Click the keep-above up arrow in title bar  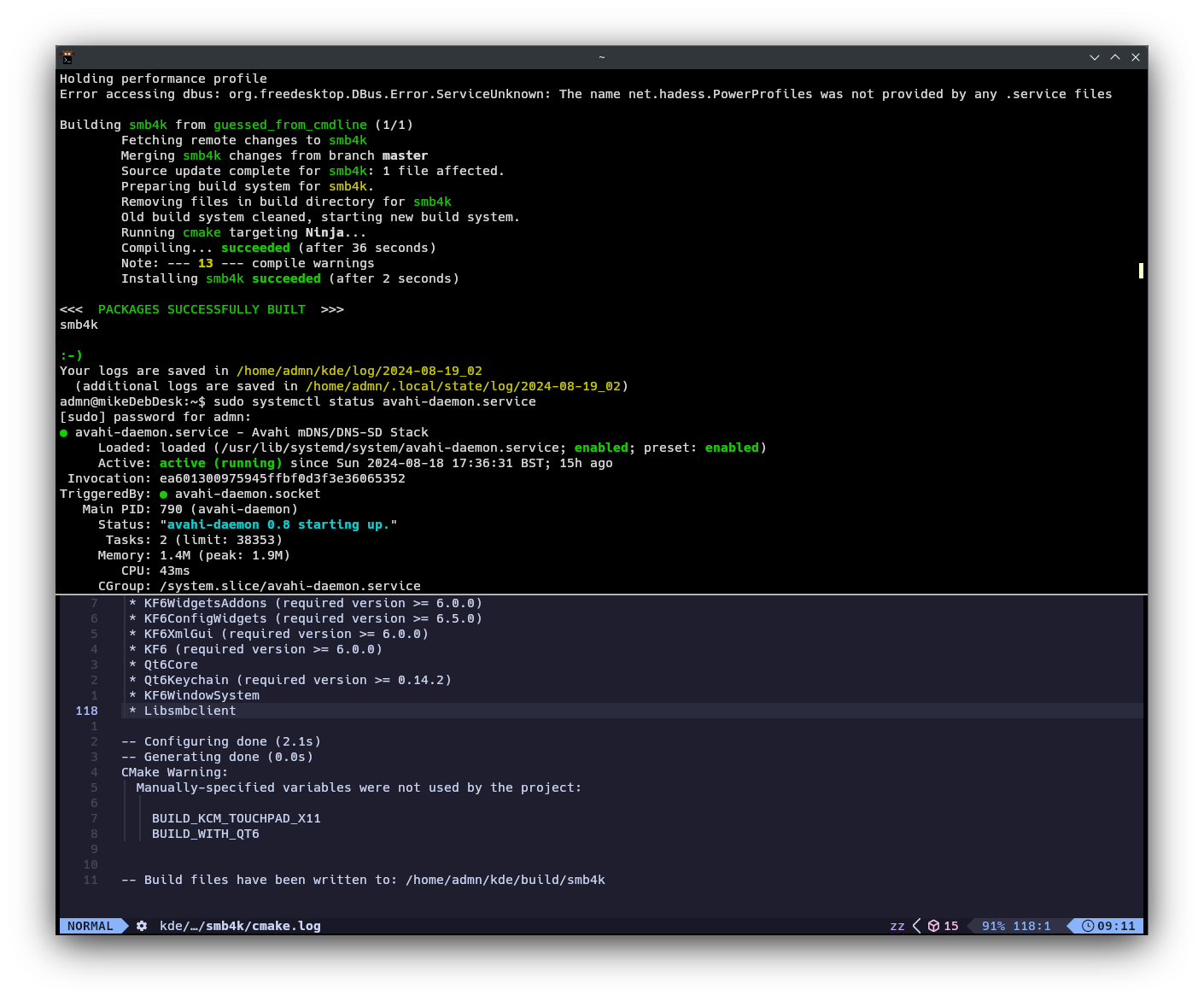coord(1115,57)
